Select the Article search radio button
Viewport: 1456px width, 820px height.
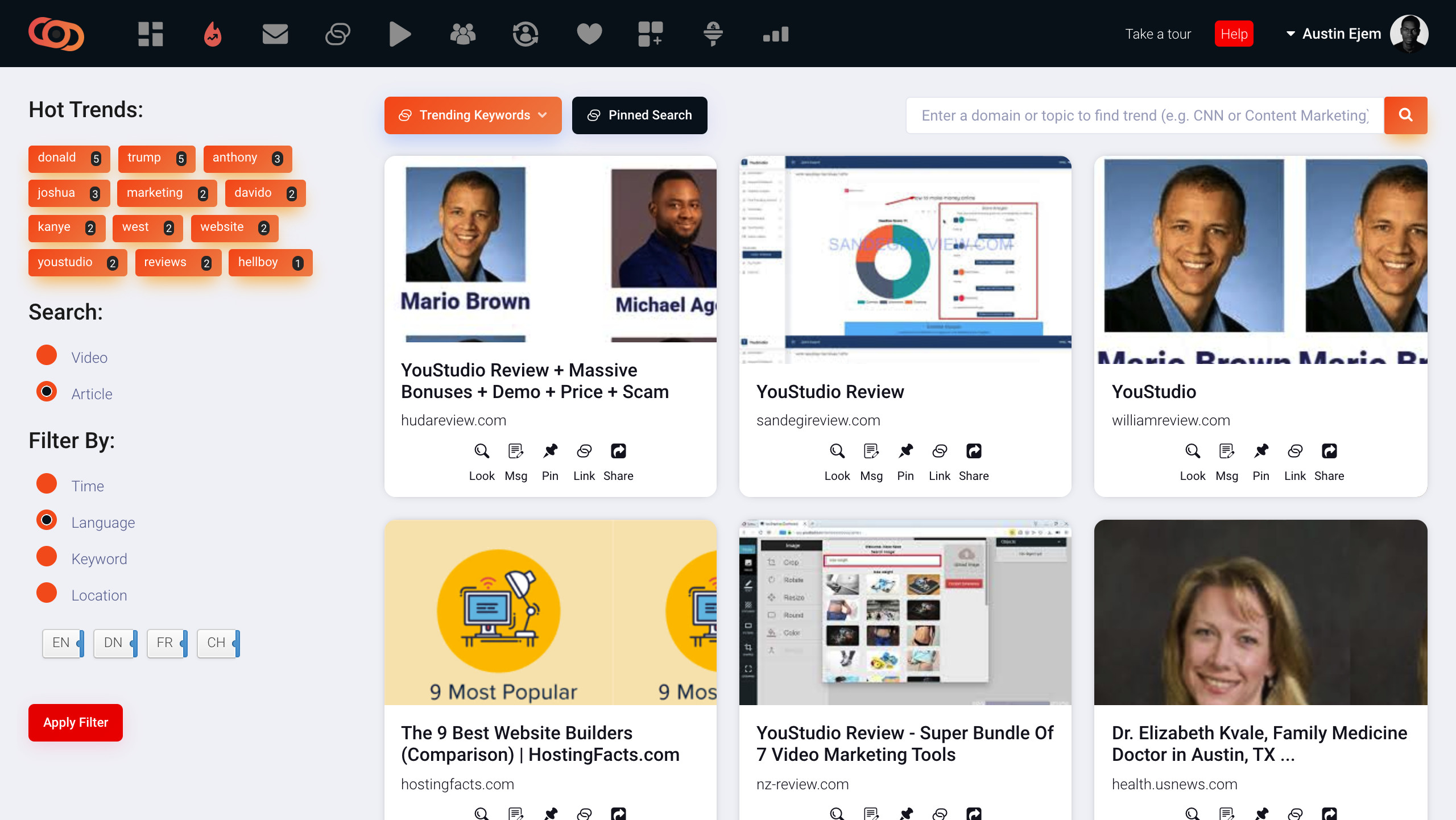[x=47, y=392]
